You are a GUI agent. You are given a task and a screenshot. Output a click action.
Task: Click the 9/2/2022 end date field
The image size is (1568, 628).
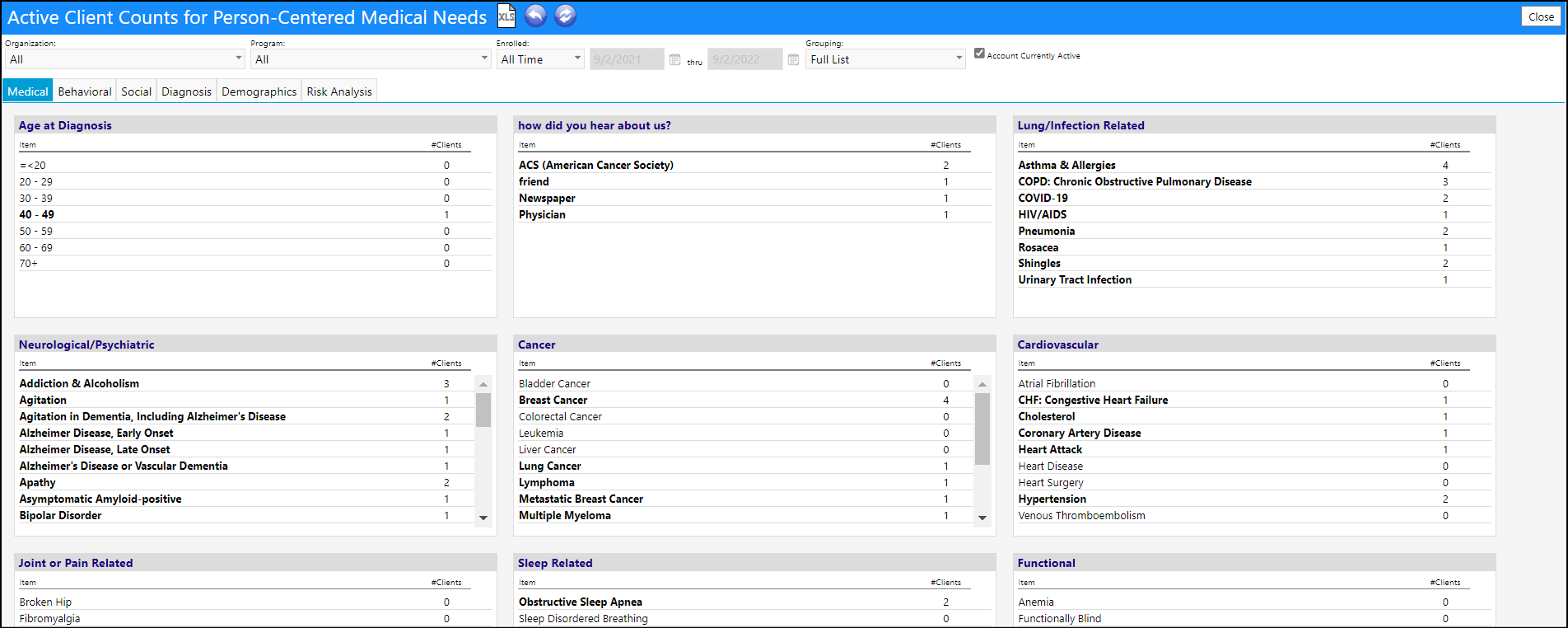pyautogui.click(x=745, y=59)
